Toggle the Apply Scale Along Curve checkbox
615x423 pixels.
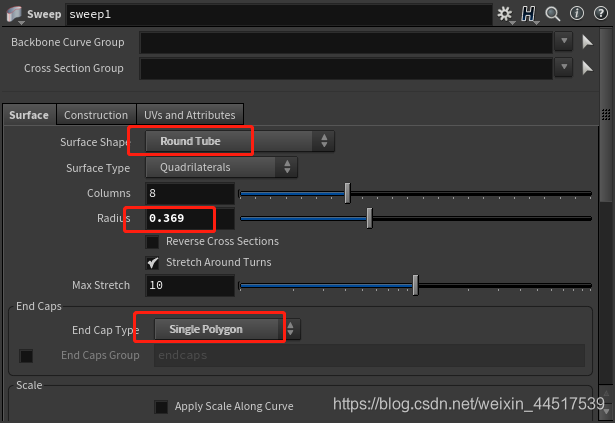161,407
